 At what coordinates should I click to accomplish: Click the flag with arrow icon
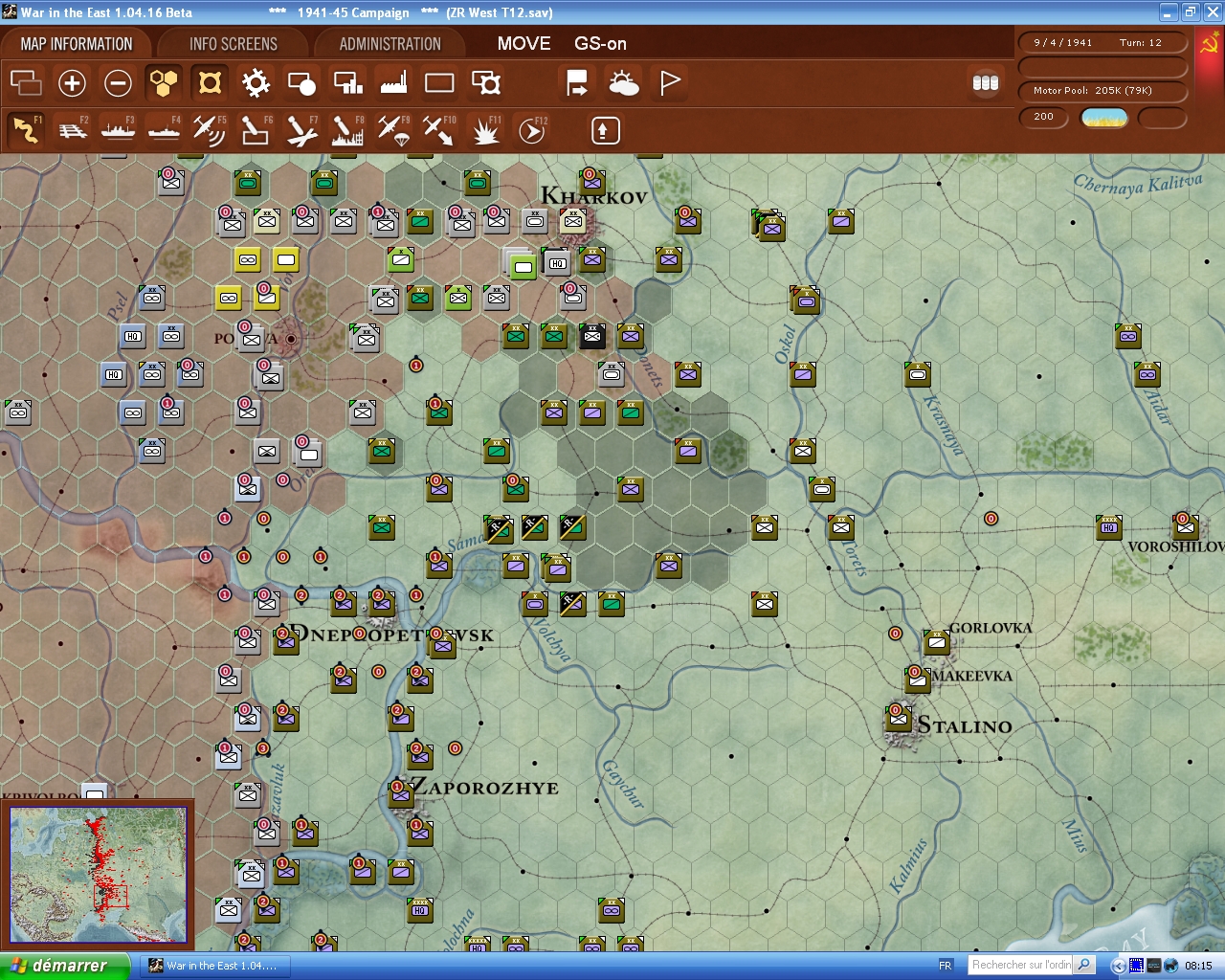coord(577,83)
